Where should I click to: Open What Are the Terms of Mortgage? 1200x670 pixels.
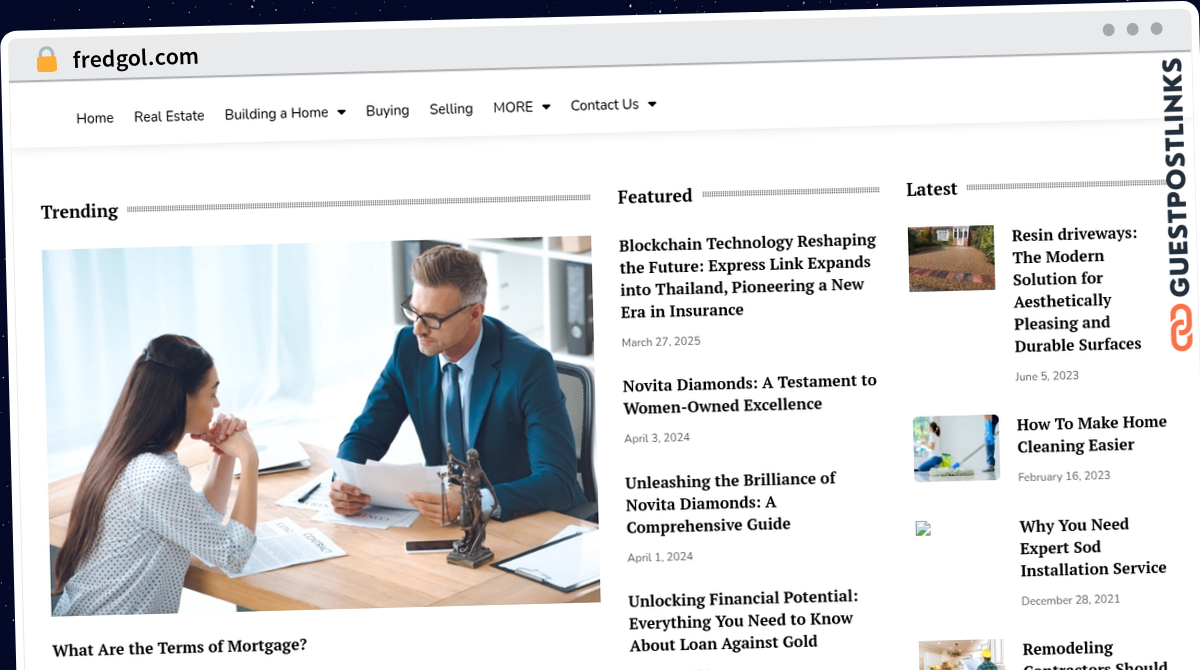pyautogui.click(x=180, y=647)
